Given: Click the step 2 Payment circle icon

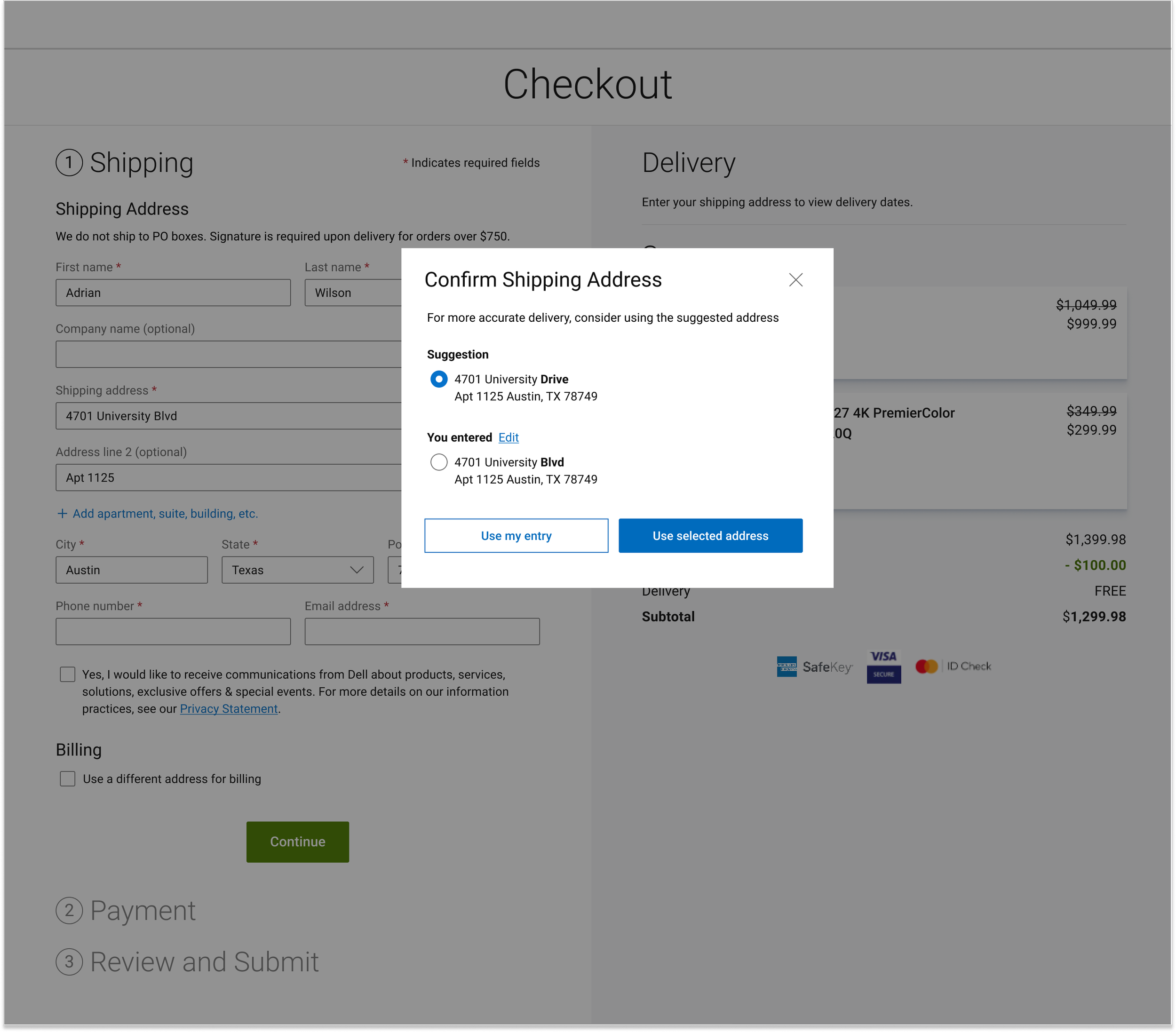Looking at the screenshot, I should click(69, 911).
